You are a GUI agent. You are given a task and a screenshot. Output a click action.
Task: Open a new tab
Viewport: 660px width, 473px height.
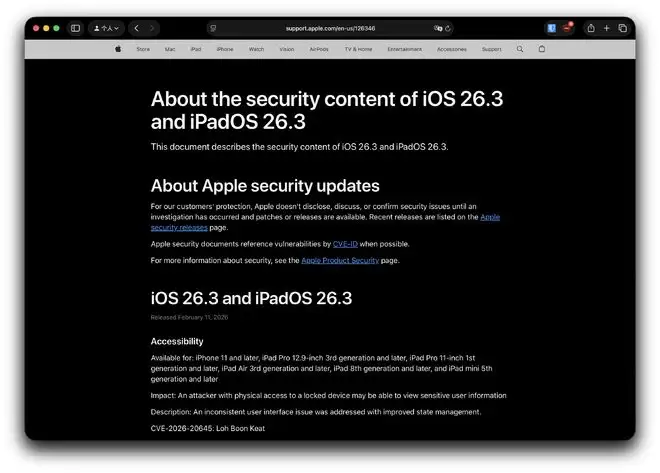point(607,28)
